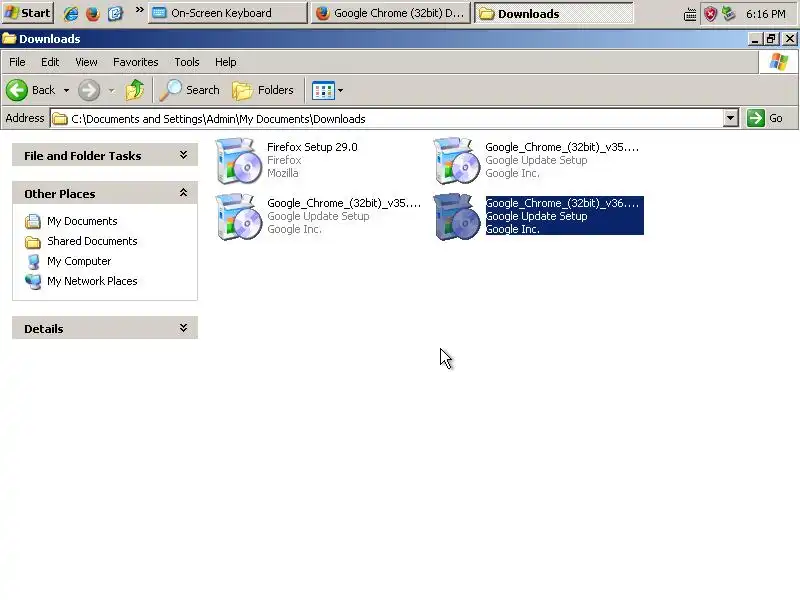800x600 pixels.
Task: Open the Search pane magnifier button
Action: [189, 90]
